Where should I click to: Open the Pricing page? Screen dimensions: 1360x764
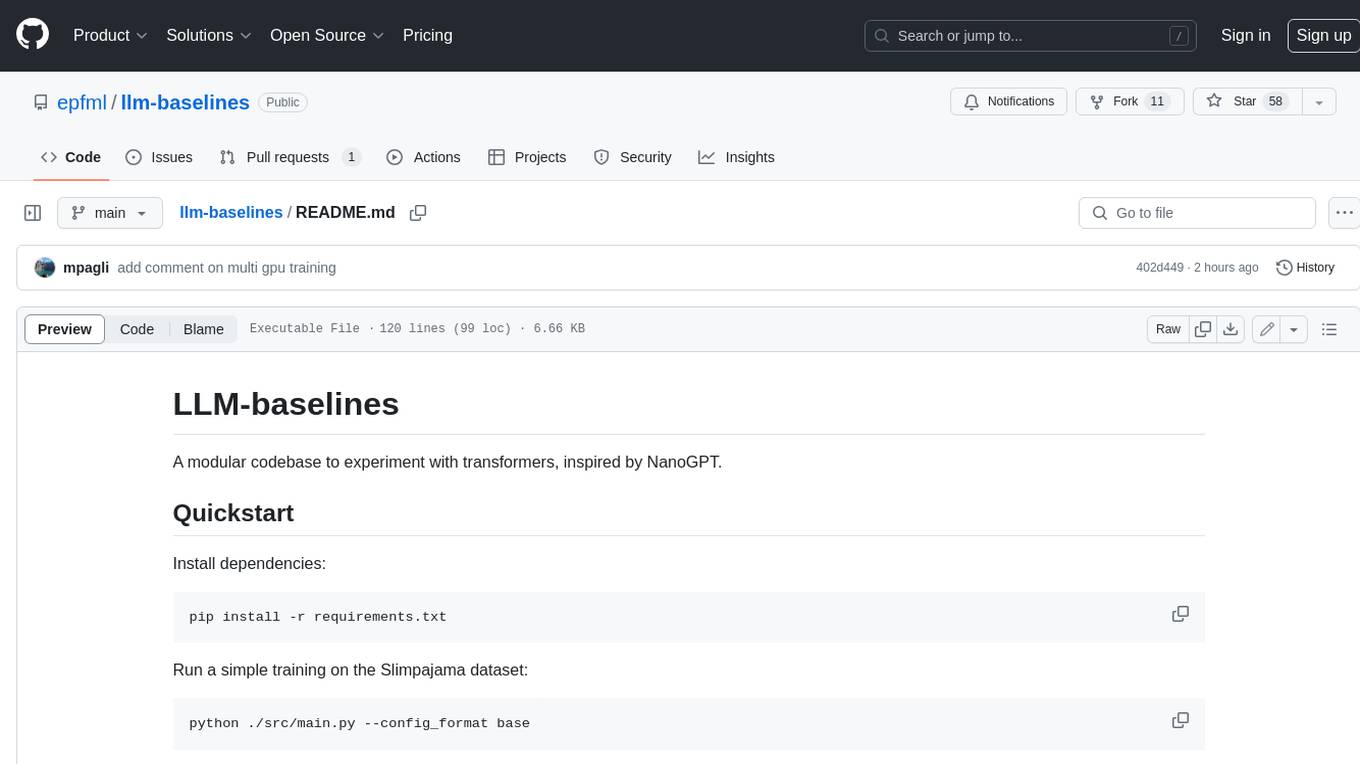pos(427,35)
